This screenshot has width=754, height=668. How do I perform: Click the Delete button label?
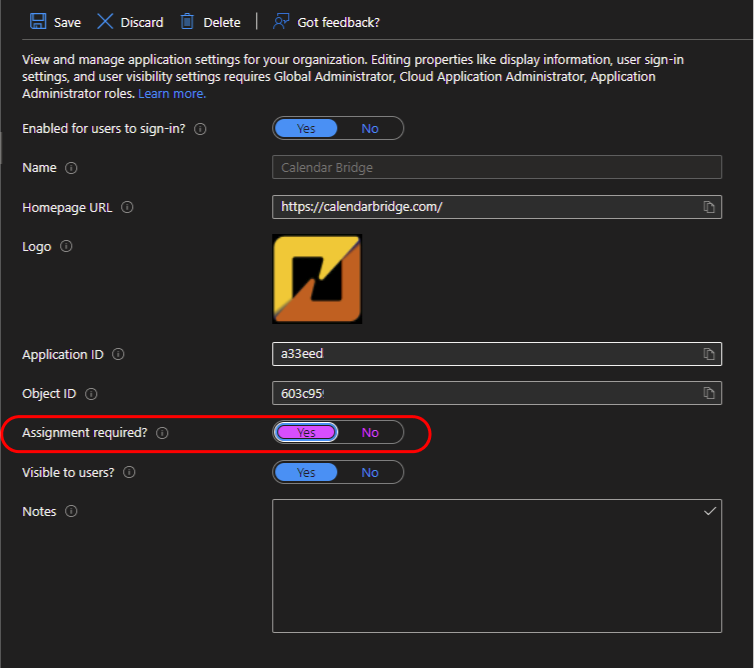222,22
